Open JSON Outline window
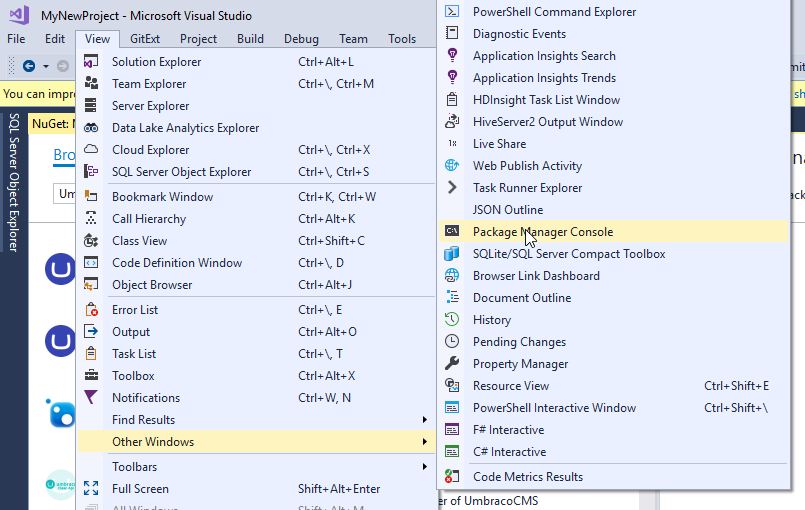Viewport: 805px width, 510px height. [614, 210]
